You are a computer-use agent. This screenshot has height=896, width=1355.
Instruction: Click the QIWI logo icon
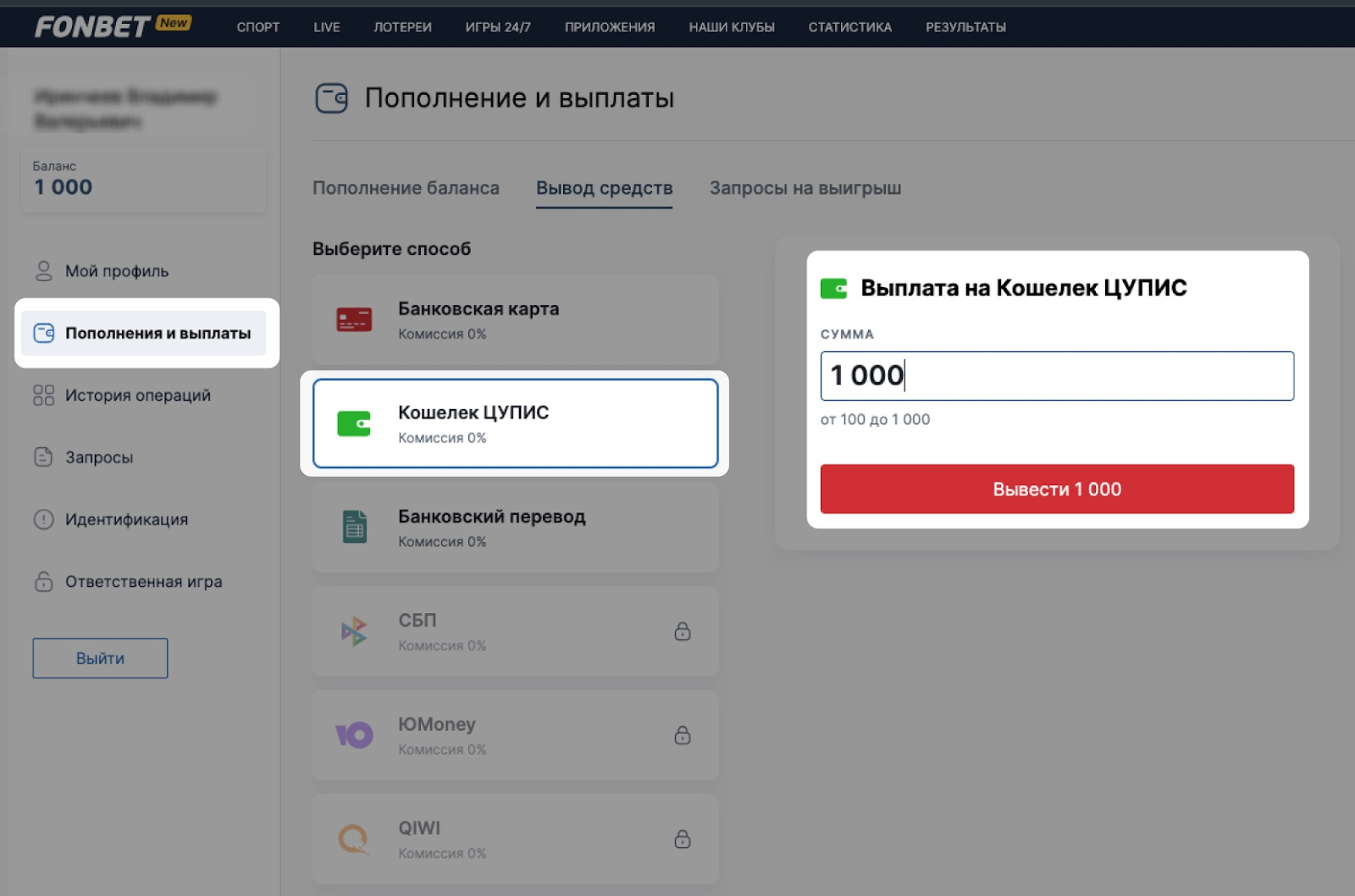(354, 839)
